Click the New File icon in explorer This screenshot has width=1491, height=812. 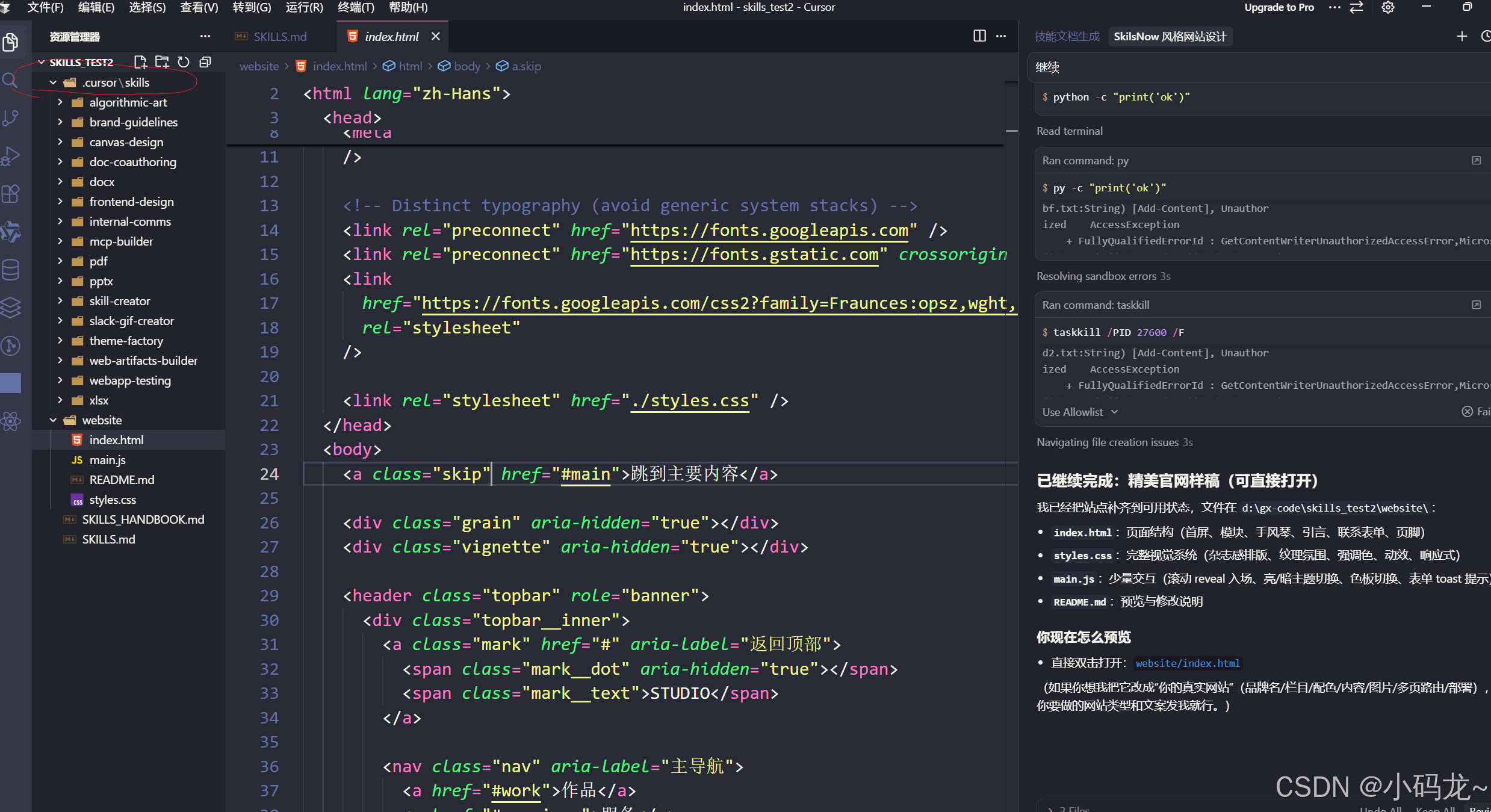(x=140, y=62)
